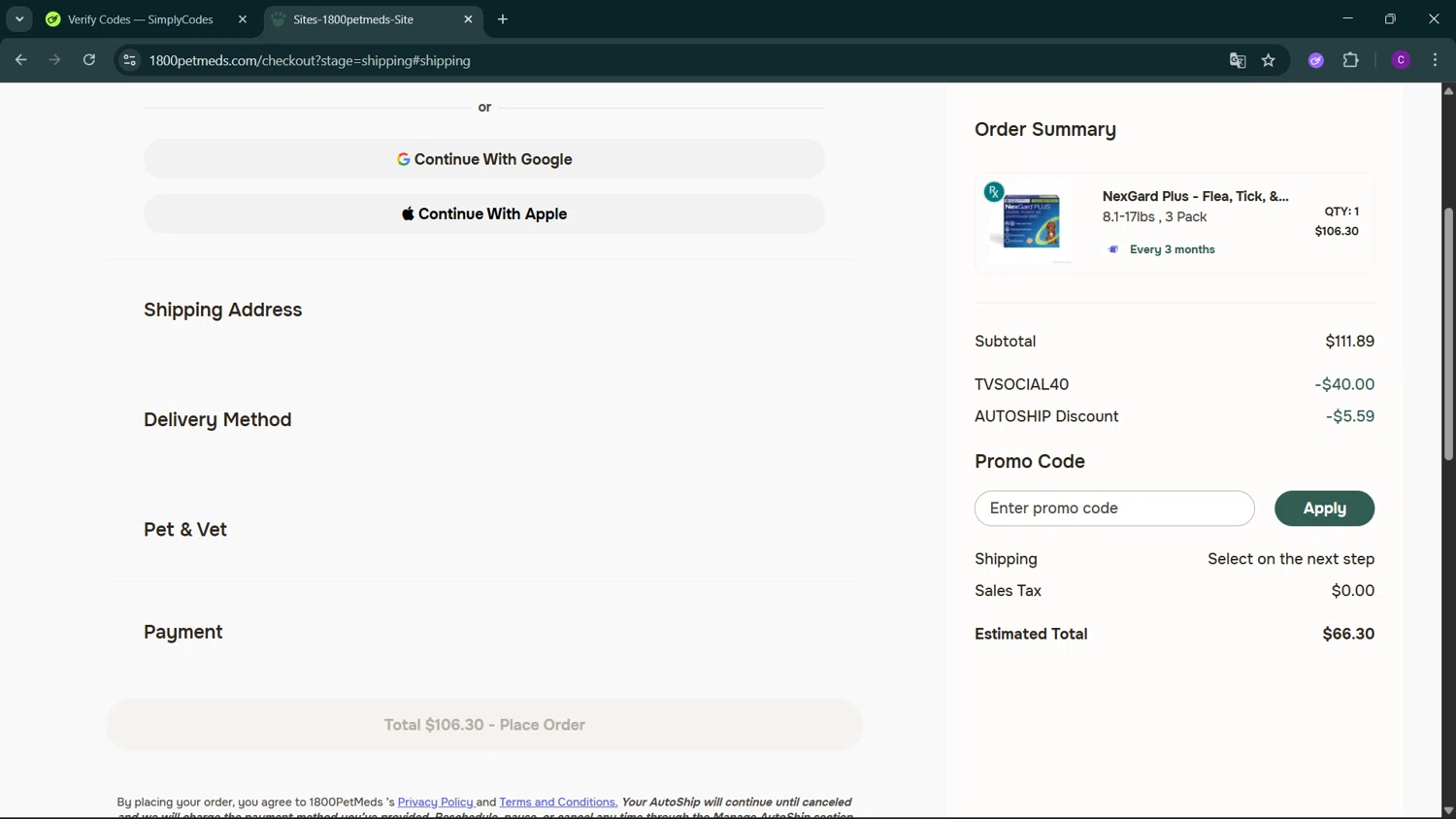The height and width of the screenshot is (819, 1456).
Task: Click the NexGard Plus product name
Action: coord(1196,196)
